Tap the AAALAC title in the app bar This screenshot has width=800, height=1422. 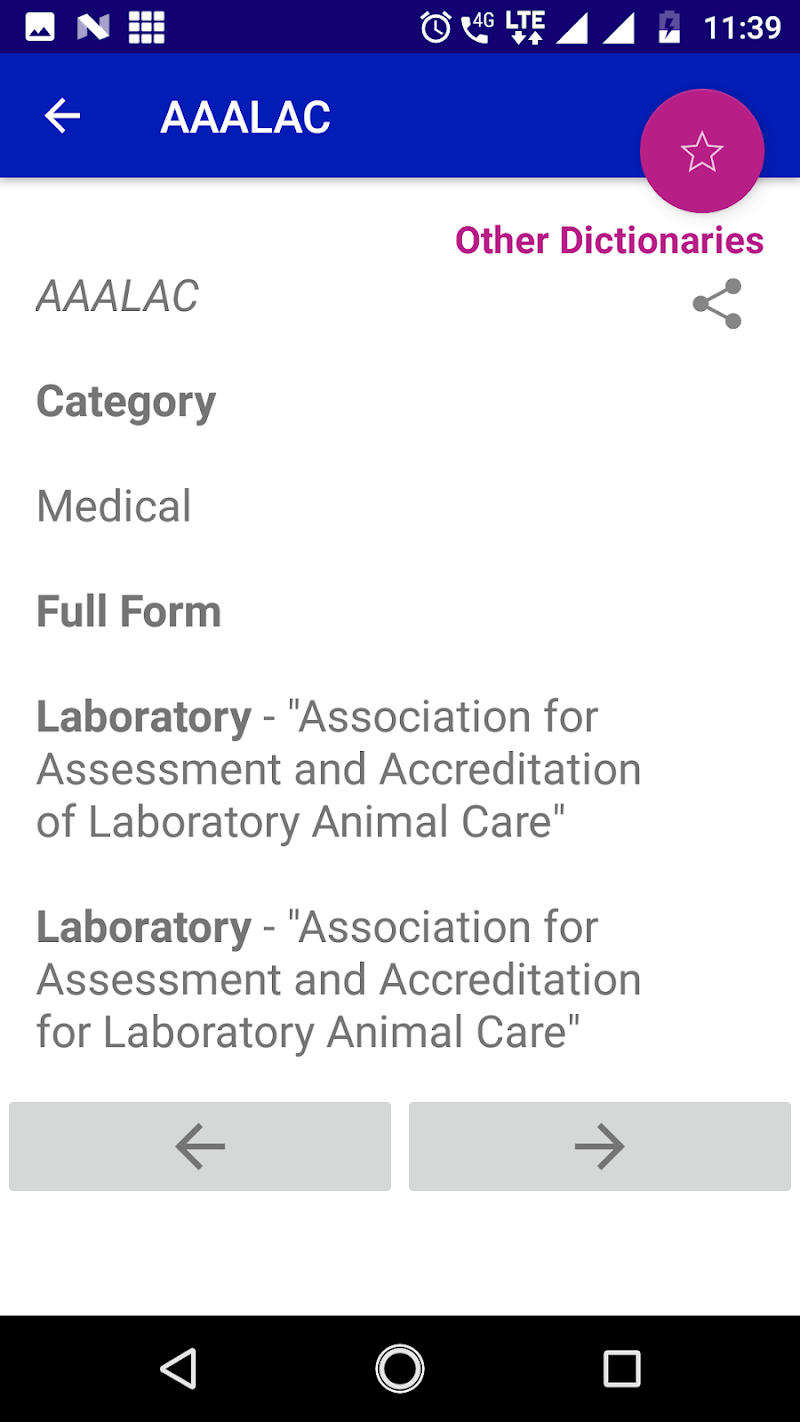click(245, 118)
